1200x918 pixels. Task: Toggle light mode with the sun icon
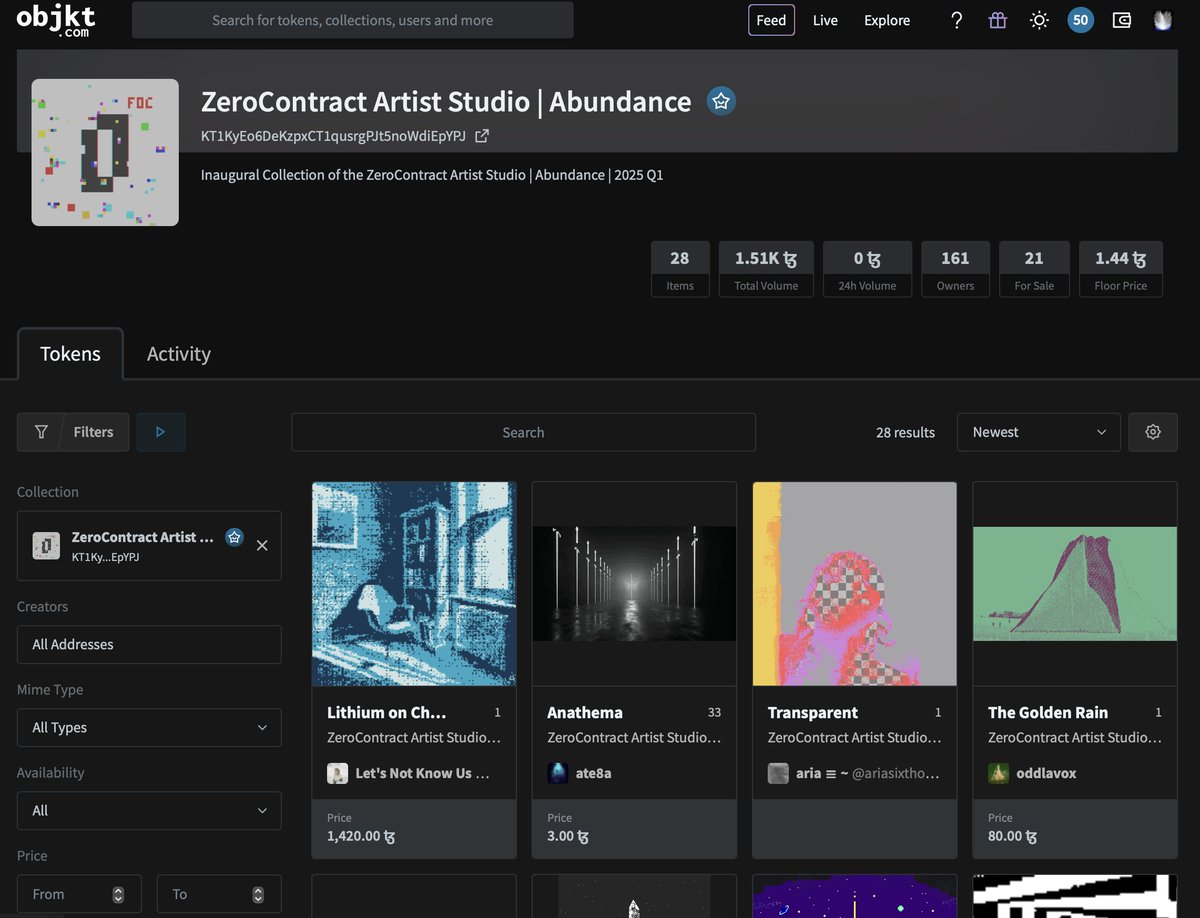(1039, 20)
